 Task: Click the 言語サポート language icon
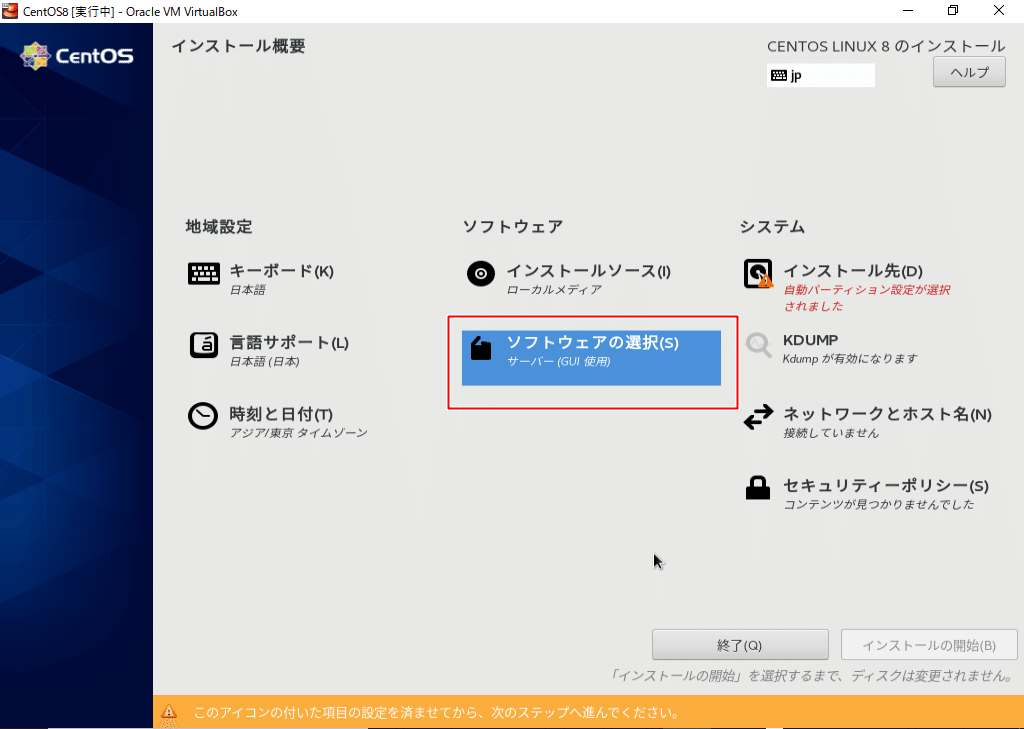click(204, 346)
